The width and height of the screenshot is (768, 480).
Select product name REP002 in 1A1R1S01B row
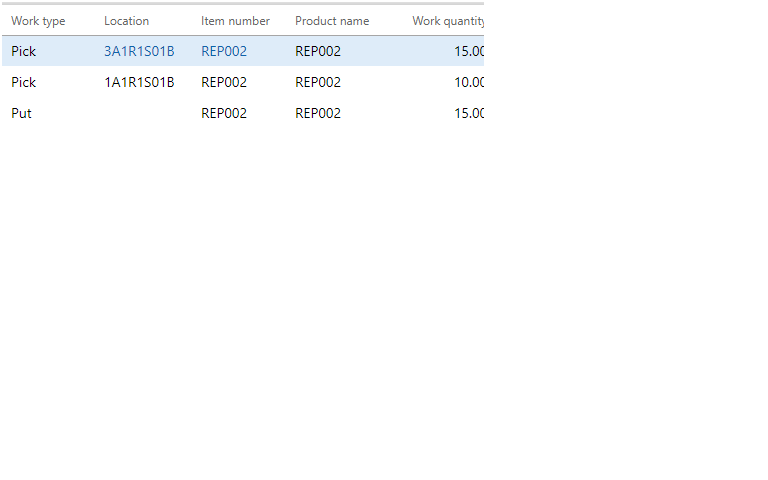tap(318, 82)
